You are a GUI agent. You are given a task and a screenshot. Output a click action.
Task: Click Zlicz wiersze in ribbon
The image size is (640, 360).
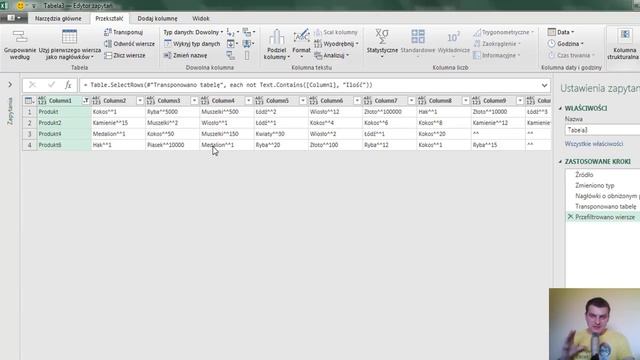[x=124, y=55]
